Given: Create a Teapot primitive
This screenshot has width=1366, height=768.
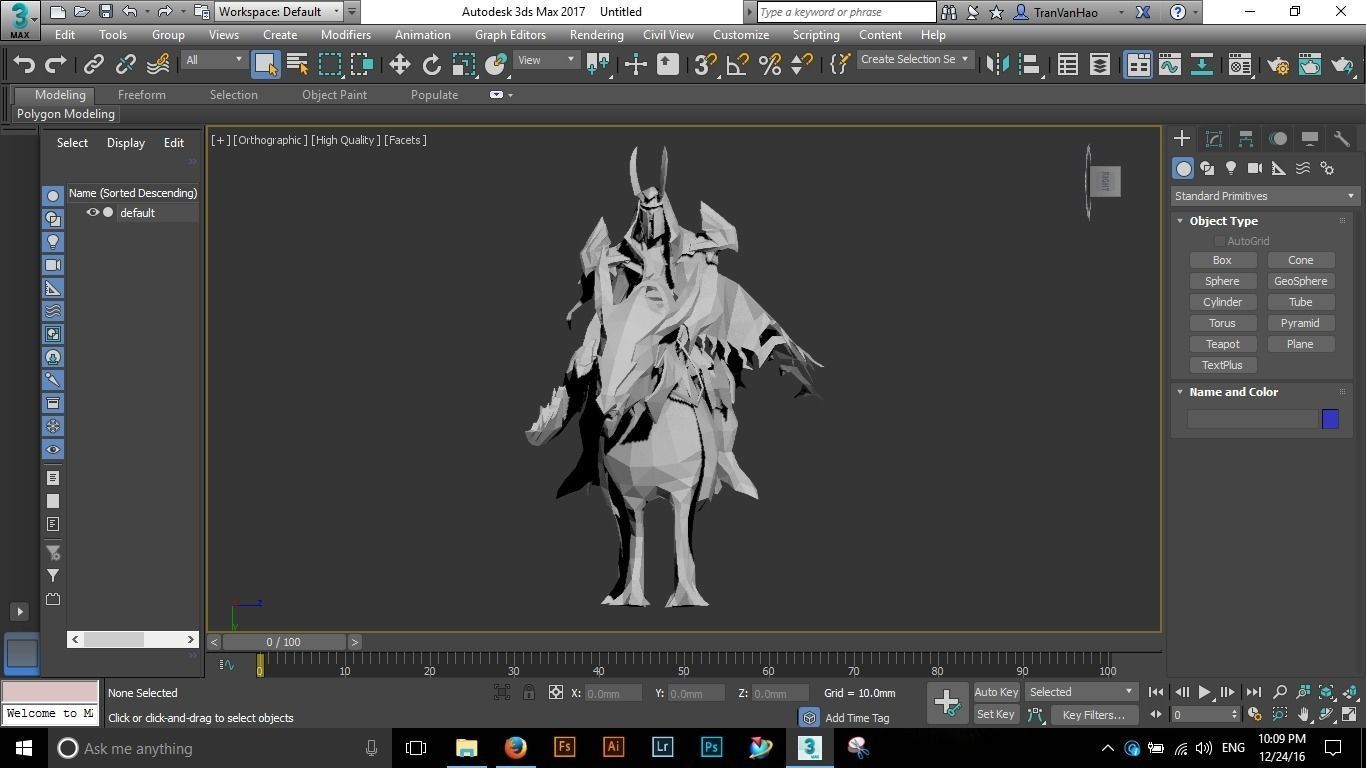Looking at the screenshot, I should coord(1222,344).
